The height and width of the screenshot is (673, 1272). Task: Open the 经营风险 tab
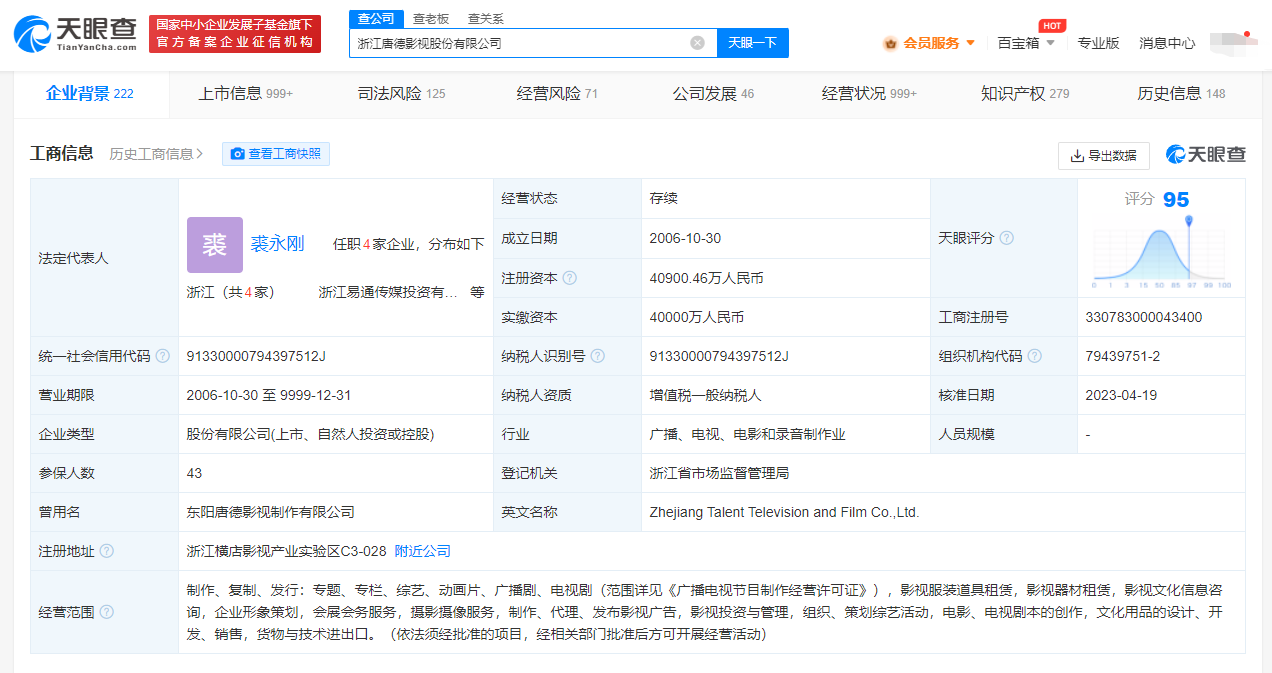(557, 94)
